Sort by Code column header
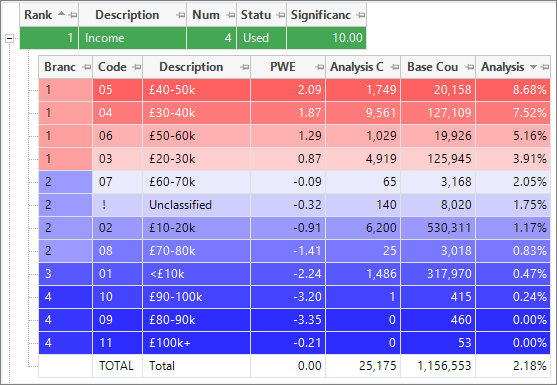557x385 pixels. 112,67
